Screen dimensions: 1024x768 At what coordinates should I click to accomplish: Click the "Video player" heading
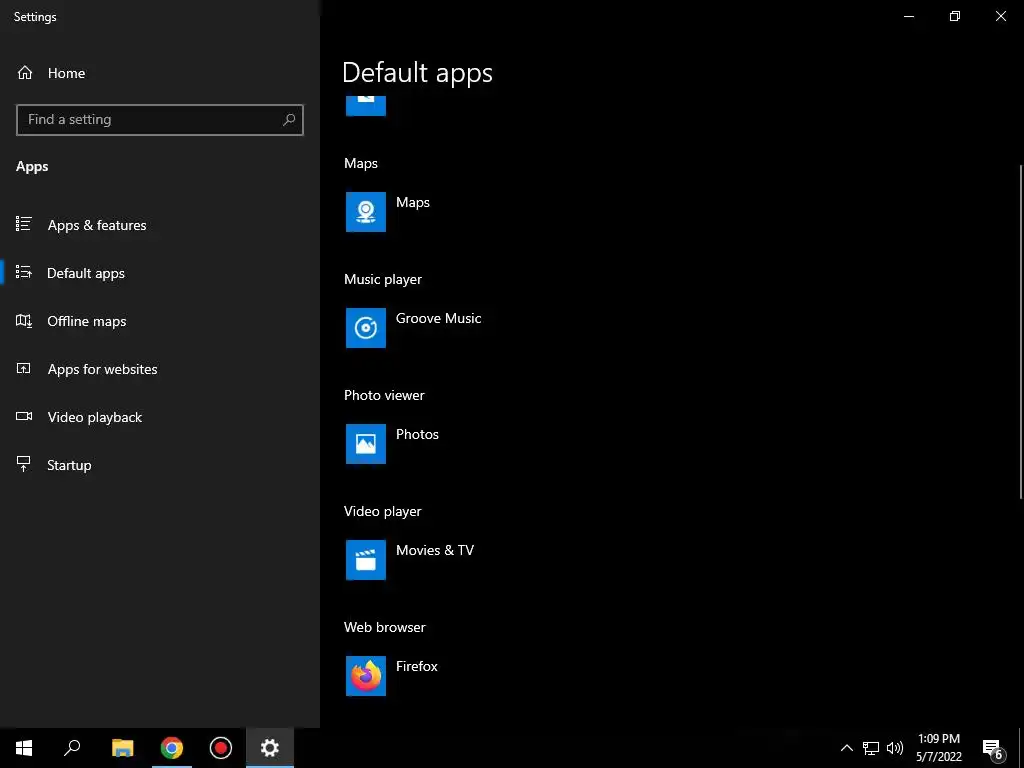[383, 511]
